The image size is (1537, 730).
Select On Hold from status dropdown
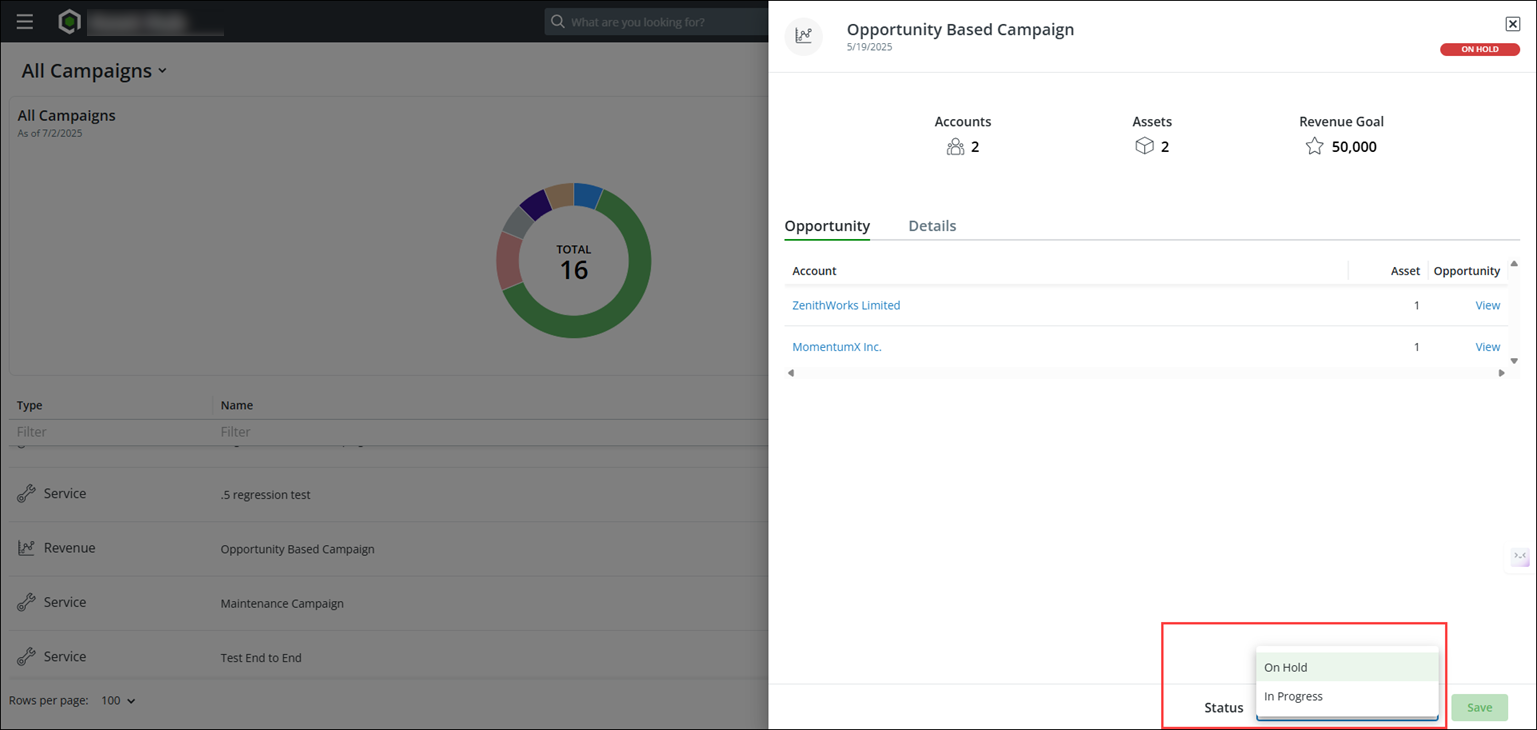1347,667
